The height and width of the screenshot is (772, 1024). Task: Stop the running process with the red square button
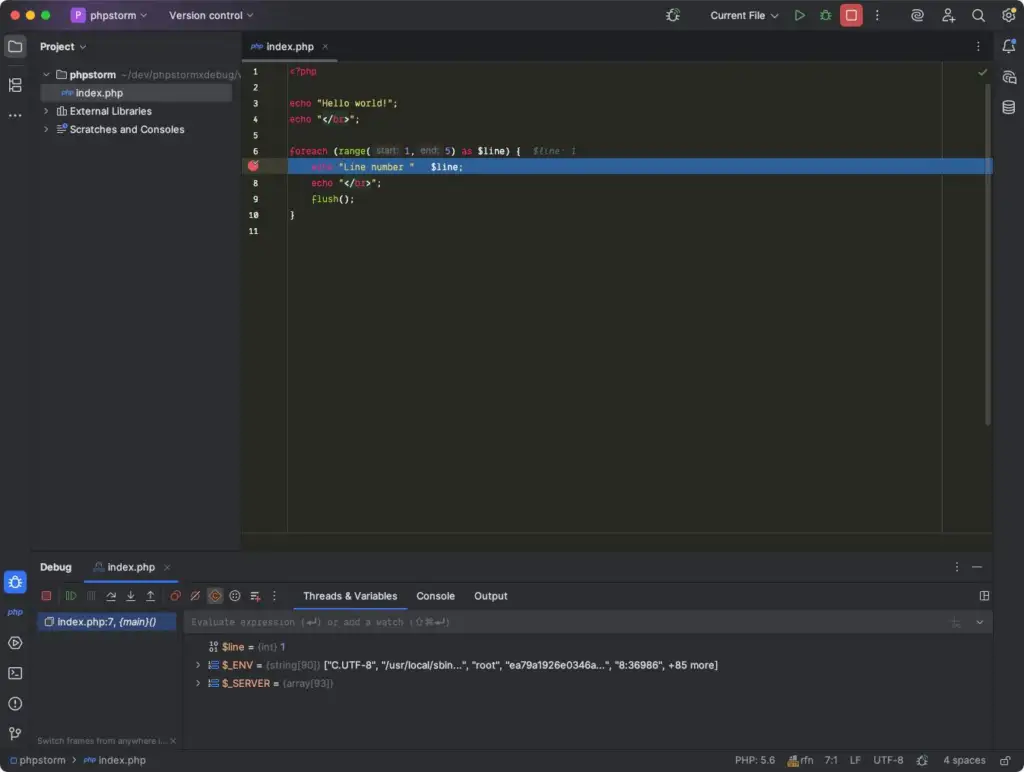[x=851, y=15]
